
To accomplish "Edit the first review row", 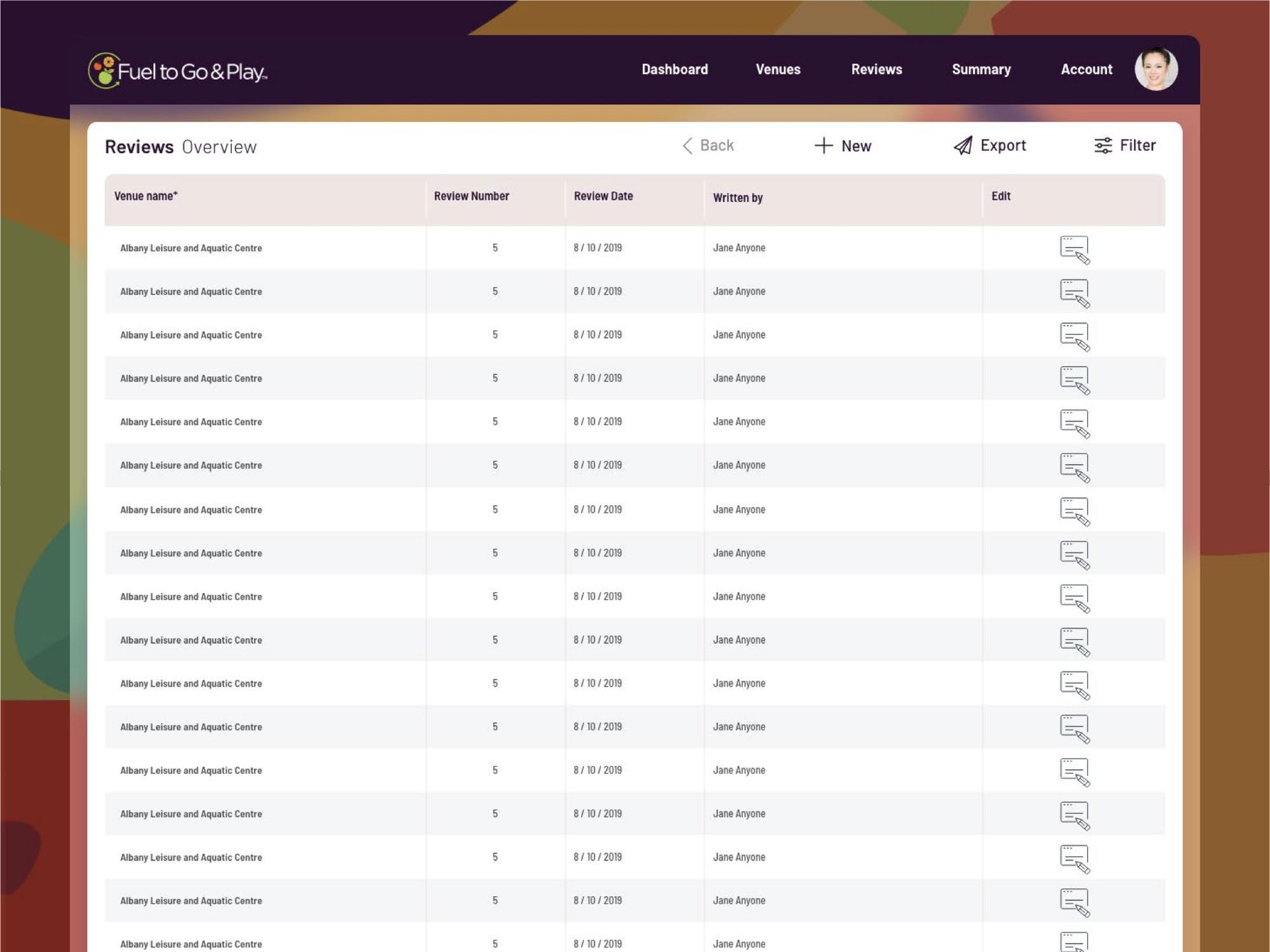I will click(1074, 249).
